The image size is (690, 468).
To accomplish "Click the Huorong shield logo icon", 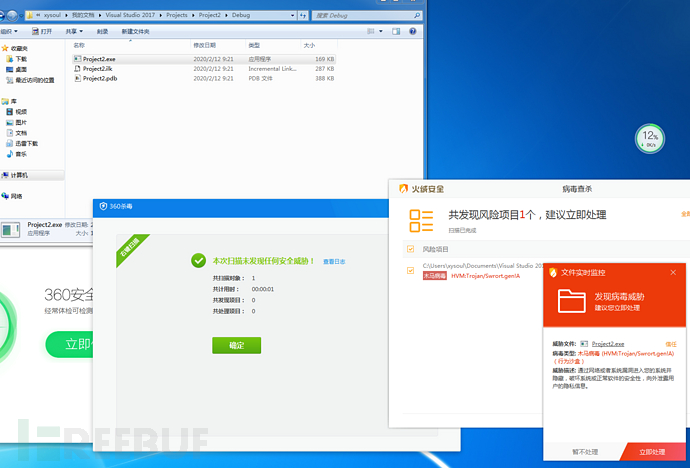I will (x=403, y=189).
